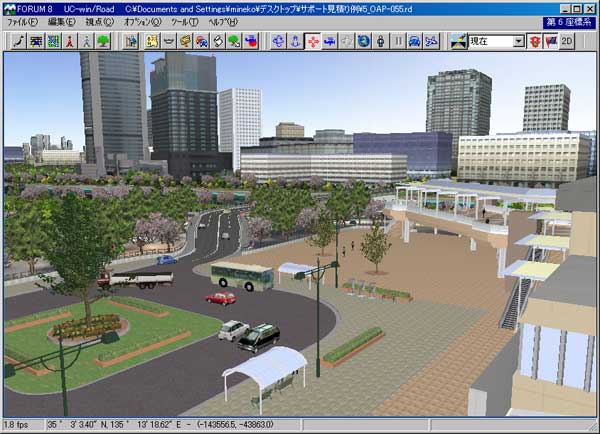Screen dimensions: 600x434
Task: Click the pause button in toolbar
Action: [398, 41]
